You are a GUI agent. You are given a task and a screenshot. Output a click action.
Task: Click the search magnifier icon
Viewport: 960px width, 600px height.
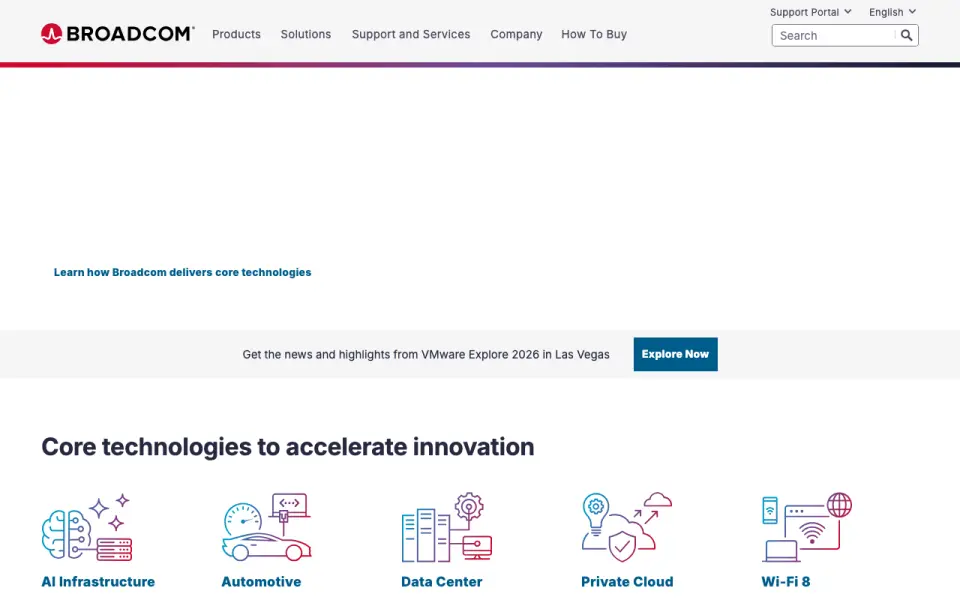pyautogui.click(x=907, y=36)
